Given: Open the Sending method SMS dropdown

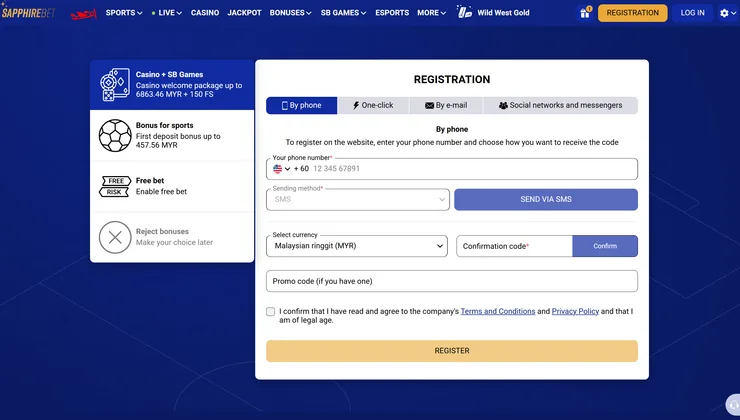Looking at the screenshot, I should tap(358, 200).
